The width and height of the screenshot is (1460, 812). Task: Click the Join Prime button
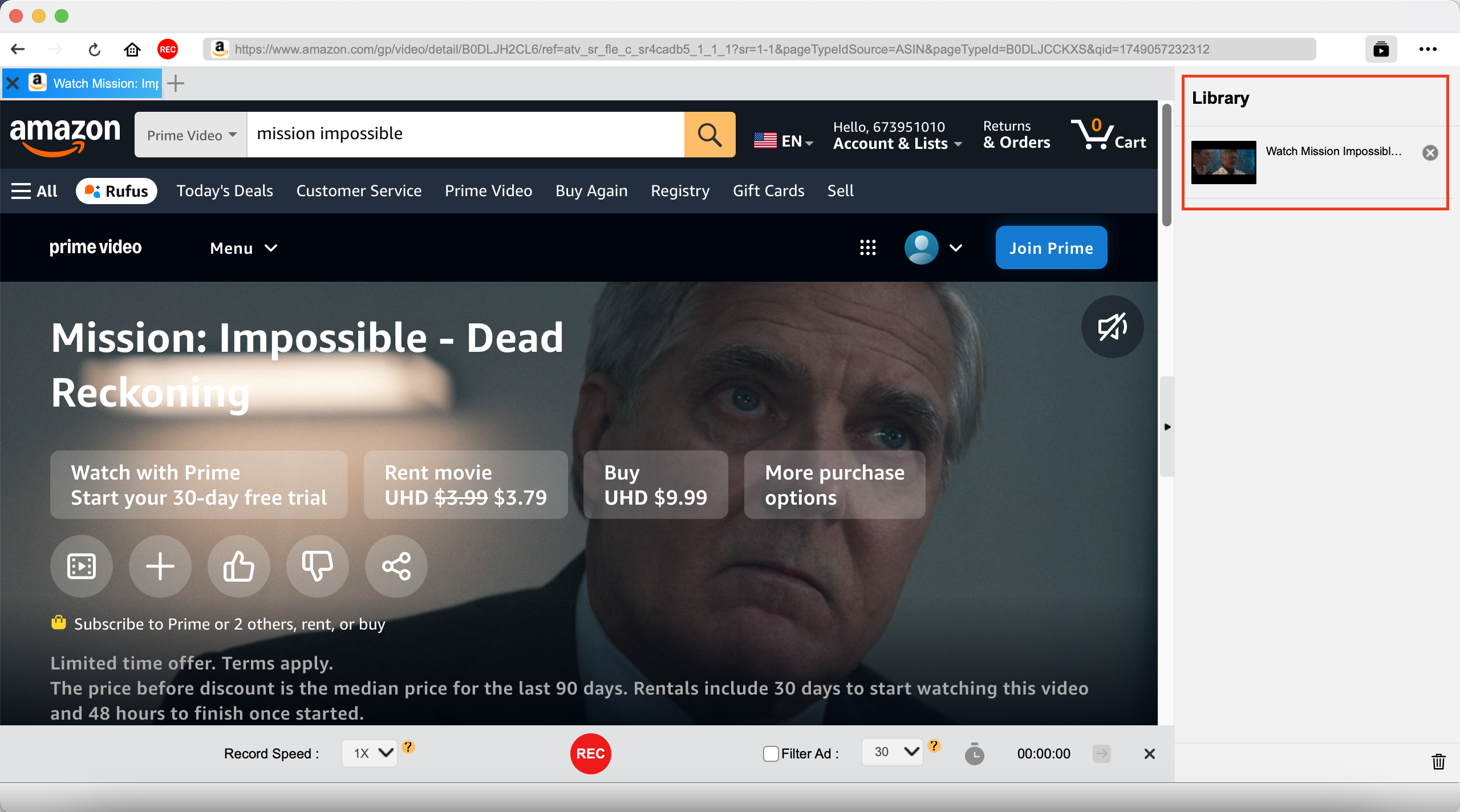tap(1051, 247)
